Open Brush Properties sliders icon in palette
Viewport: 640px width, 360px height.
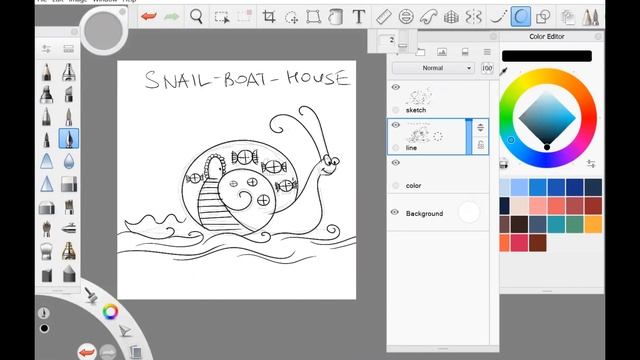46,49
